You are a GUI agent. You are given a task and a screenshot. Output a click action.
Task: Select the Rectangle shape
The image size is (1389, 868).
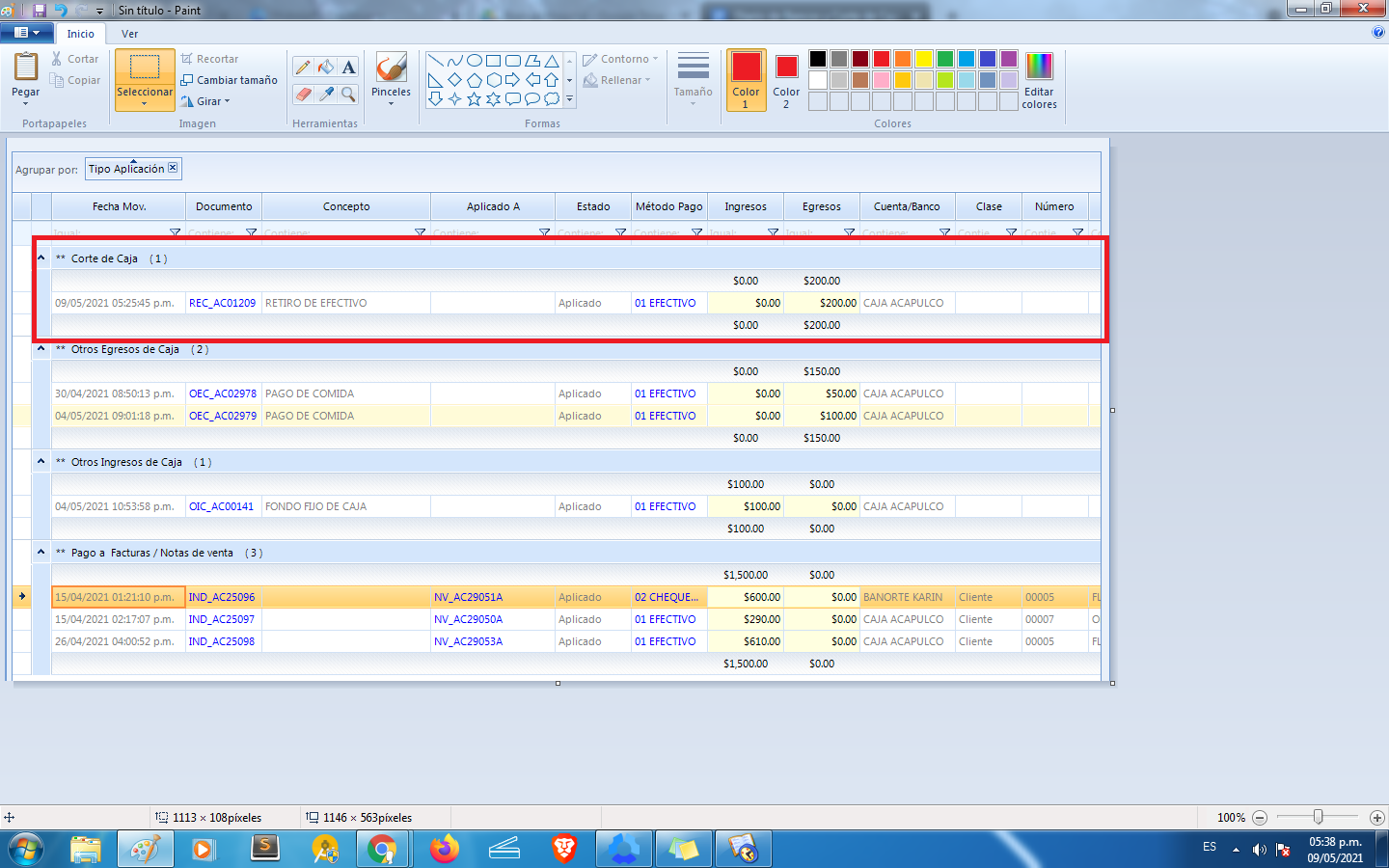[x=493, y=61]
